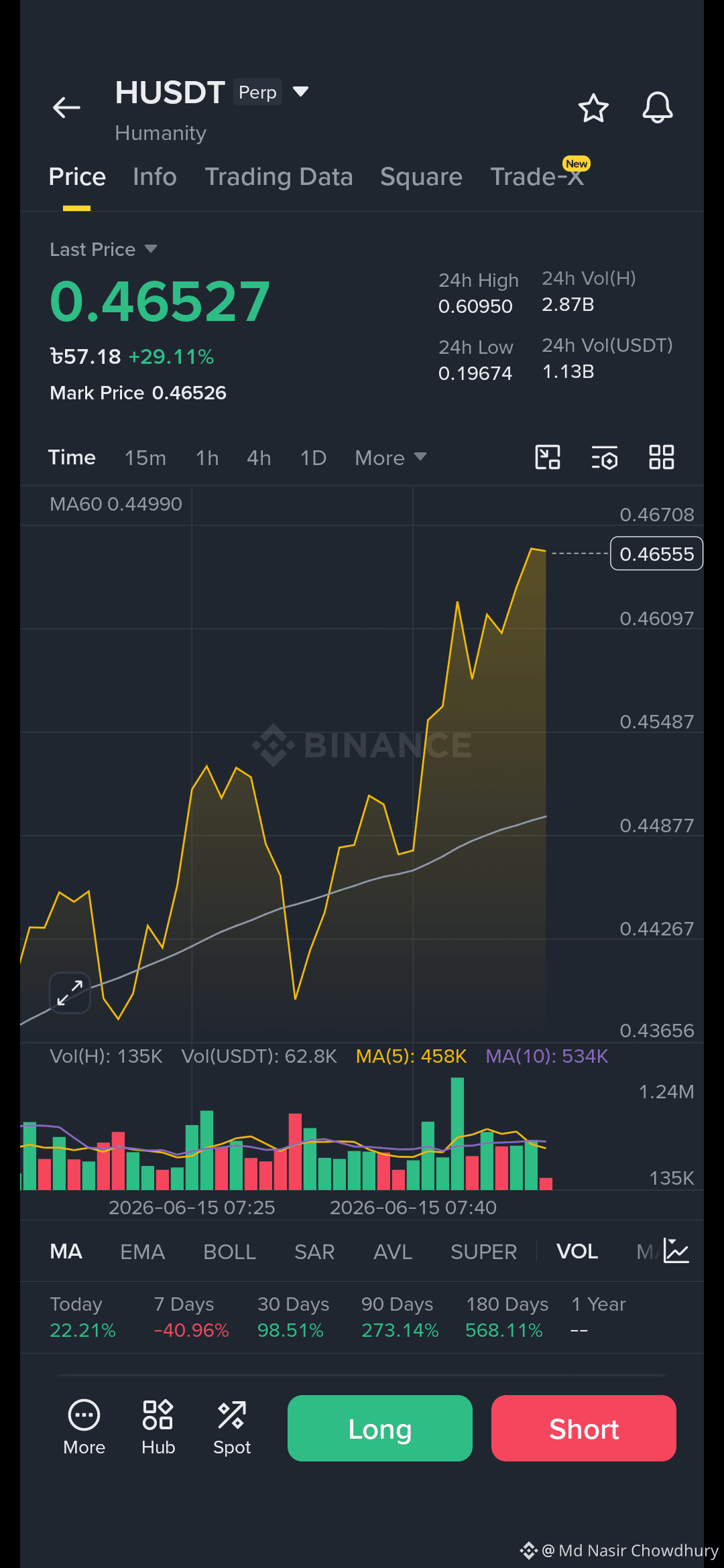Open the Hub icon

(158, 1427)
